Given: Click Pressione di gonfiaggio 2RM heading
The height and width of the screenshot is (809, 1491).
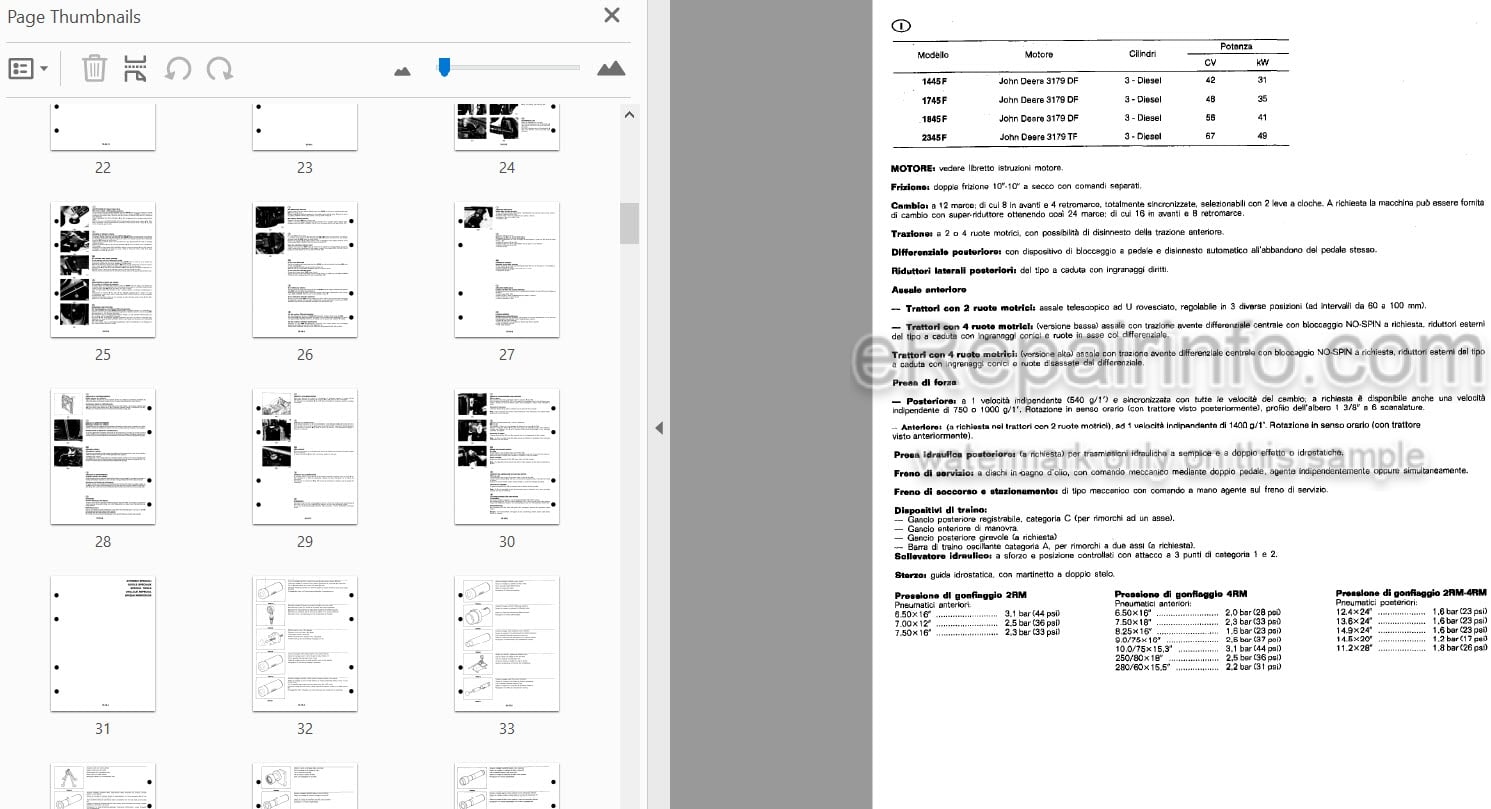Looking at the screenshot, I should click(961, 594).
